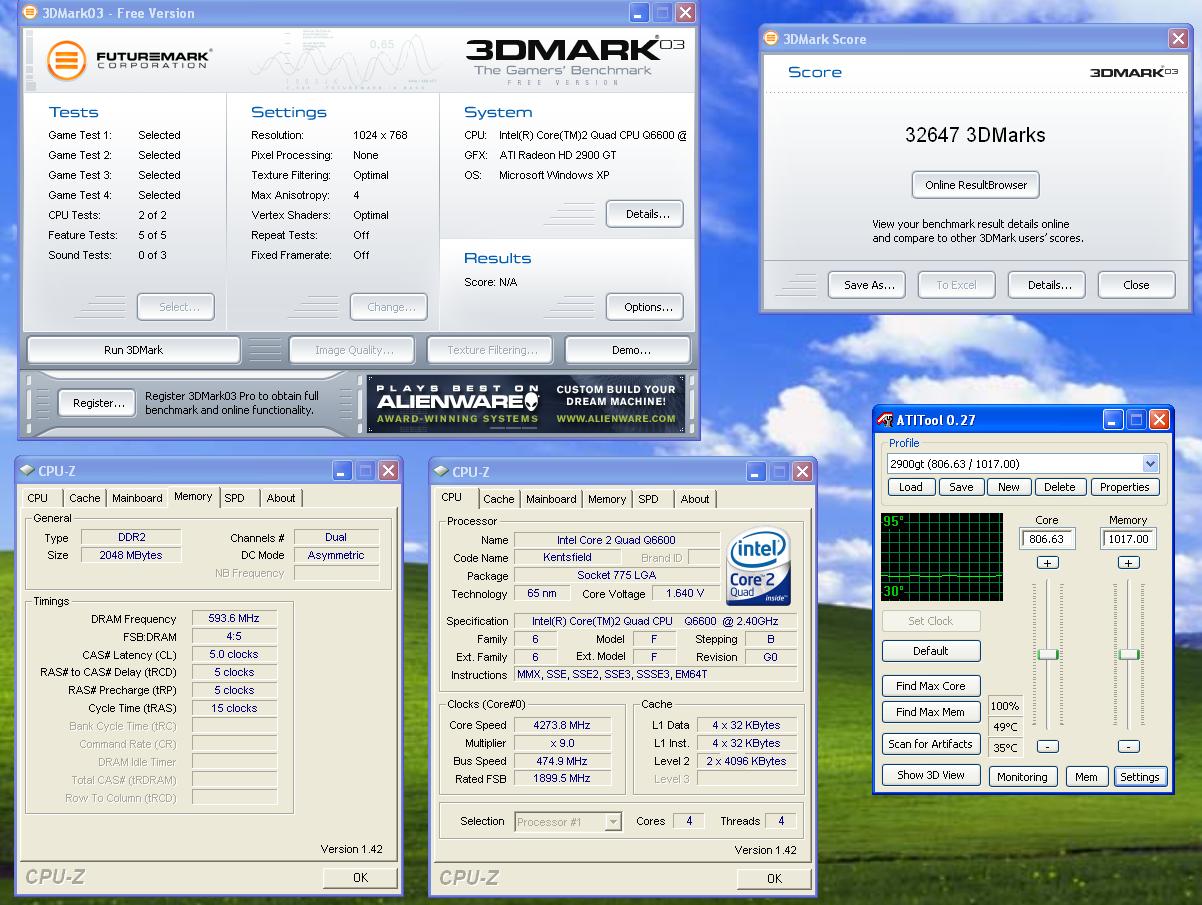Open About tab in right CPU-Z window
Viewport: 1202px width, 905px height.
point(695,499)
